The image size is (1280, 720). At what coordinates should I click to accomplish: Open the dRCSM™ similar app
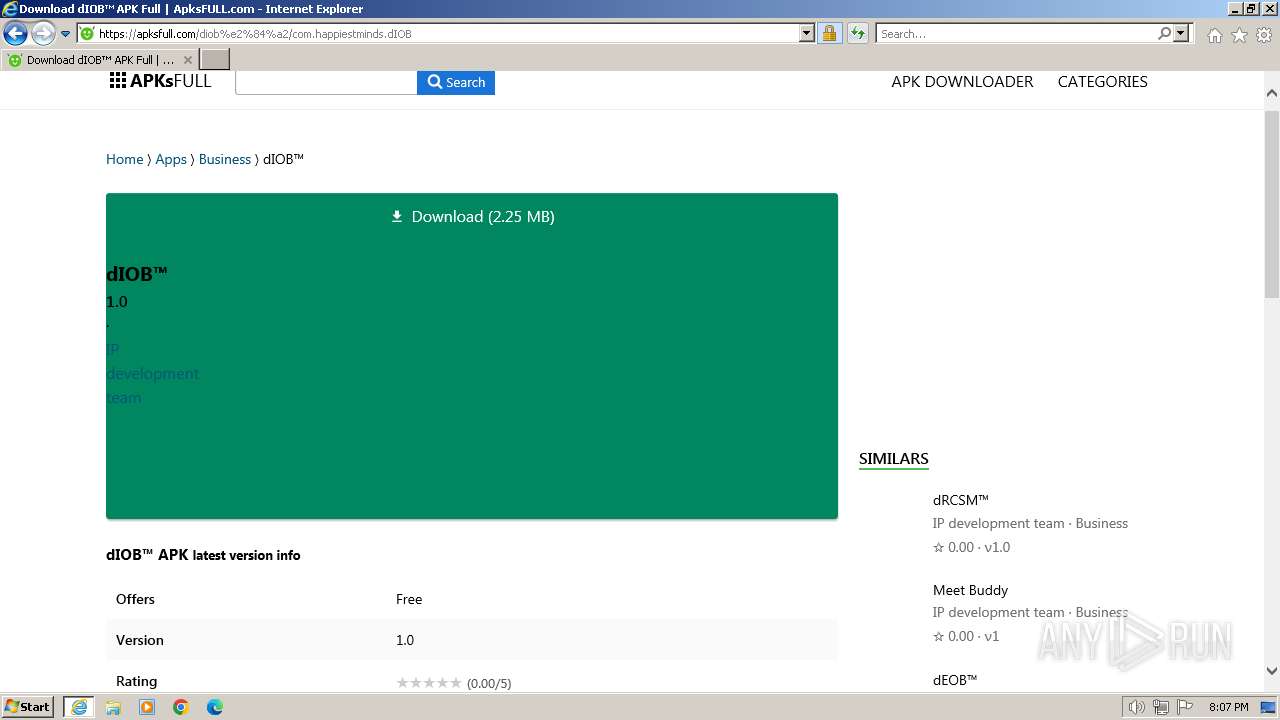[960, 500]
